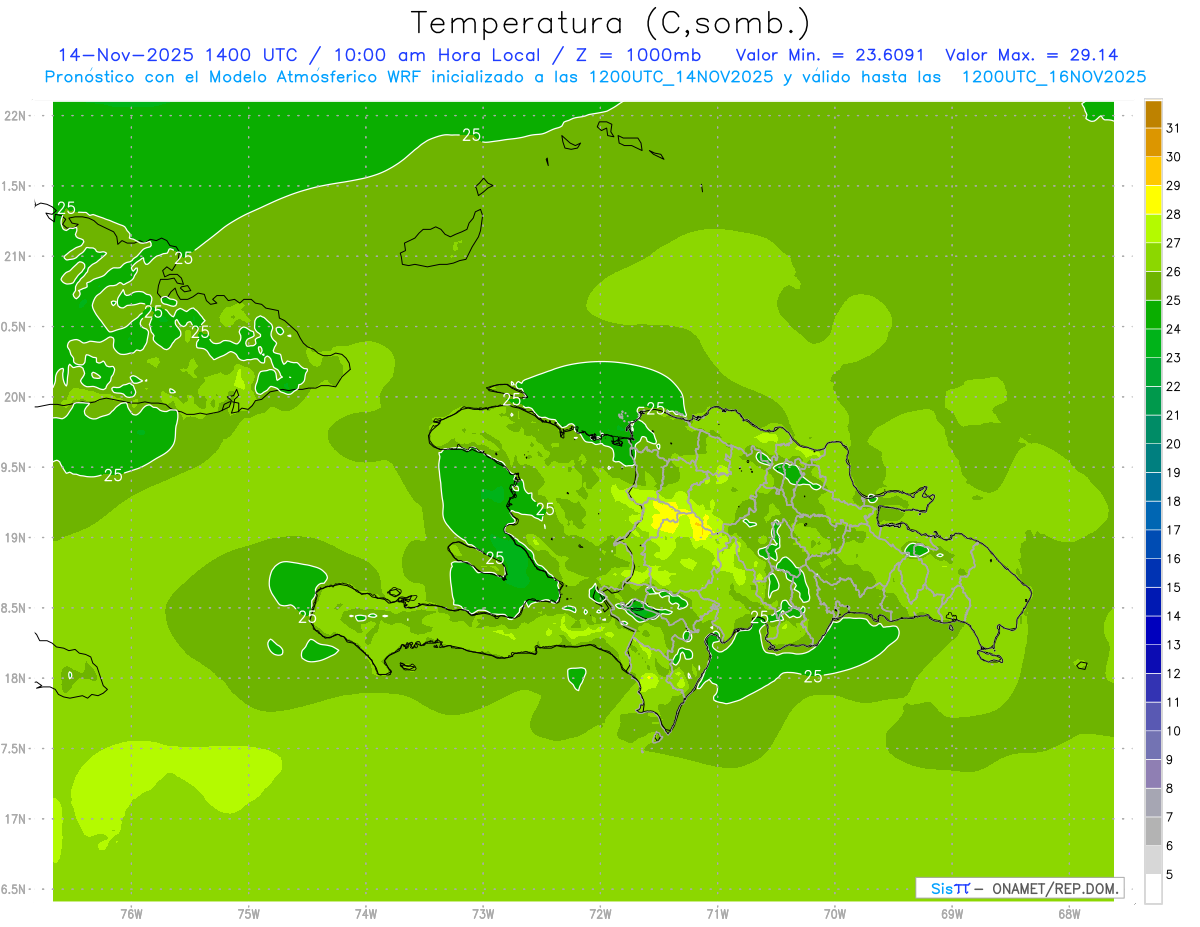
Task: Click the '70W' longitude axis label
Action: click(x=834, y=913)
